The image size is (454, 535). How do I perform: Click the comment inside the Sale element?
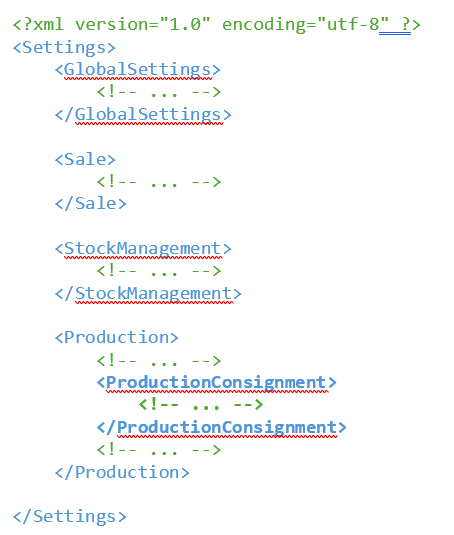(159, 181)
